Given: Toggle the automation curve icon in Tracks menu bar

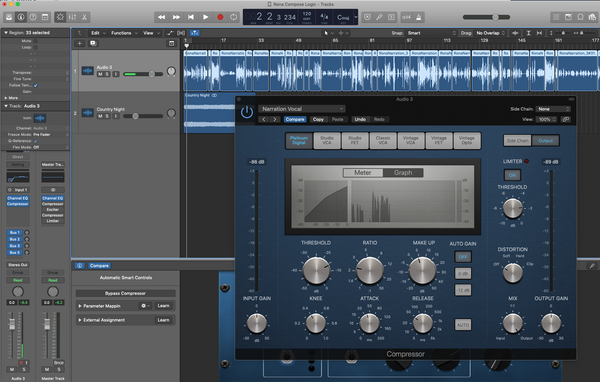Looking at the screenshot, I should click(x=170, y=33).
